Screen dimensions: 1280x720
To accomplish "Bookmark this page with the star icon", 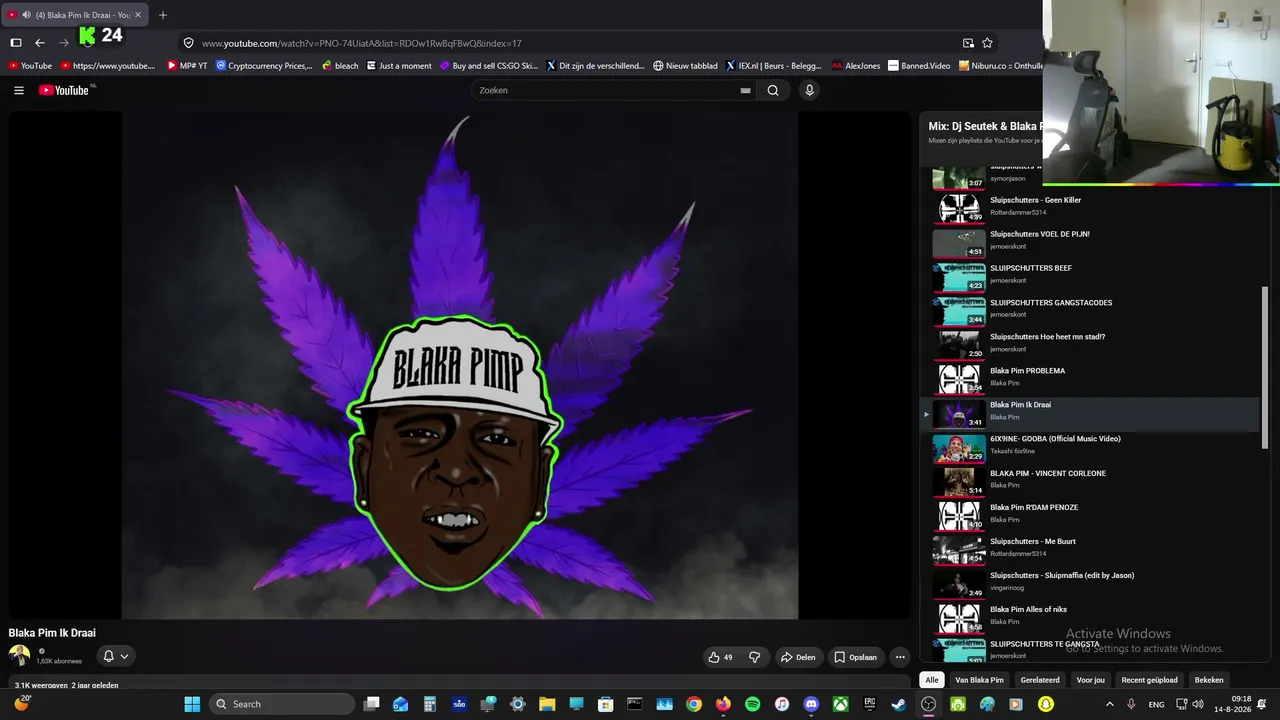I will 987,43.
